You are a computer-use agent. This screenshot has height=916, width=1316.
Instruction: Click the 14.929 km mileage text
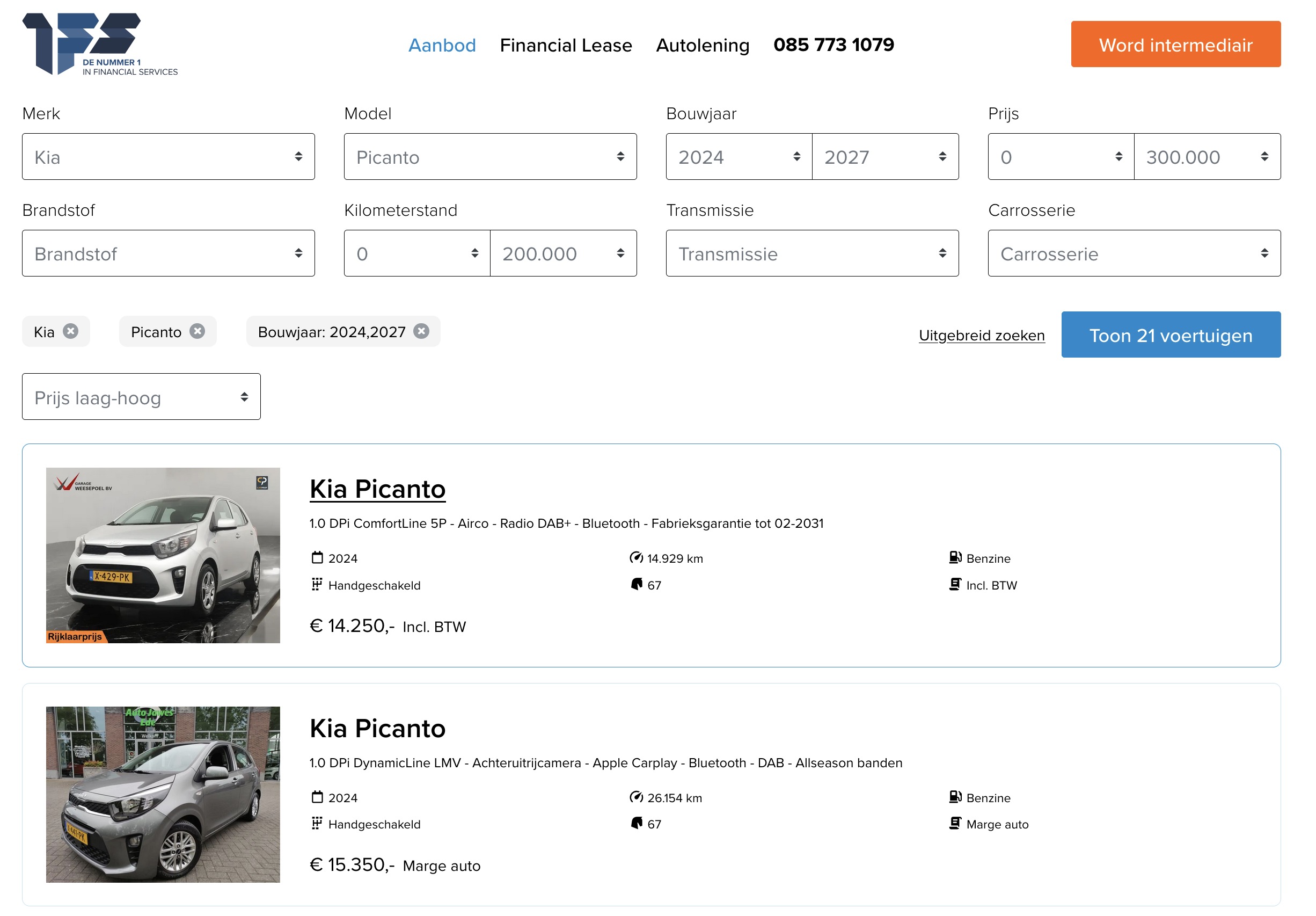pyautogui.click(x=676, y=558)
